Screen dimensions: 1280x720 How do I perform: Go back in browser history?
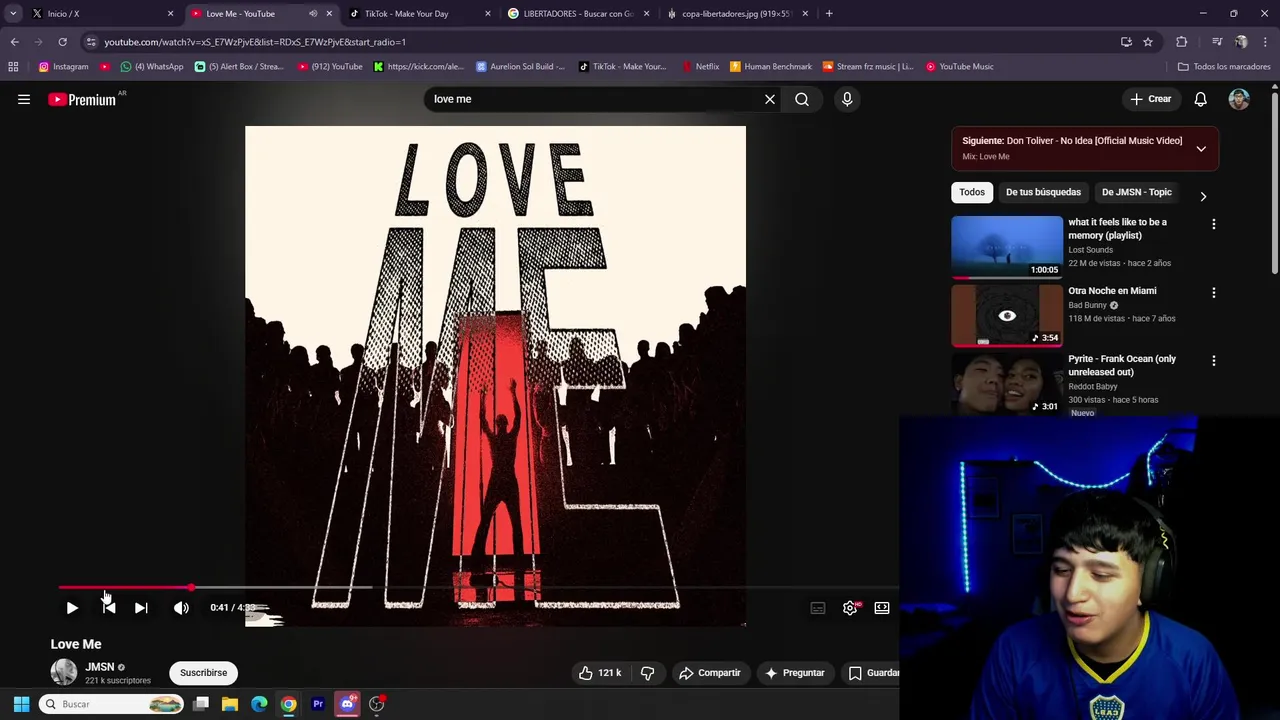pos(14,42)
